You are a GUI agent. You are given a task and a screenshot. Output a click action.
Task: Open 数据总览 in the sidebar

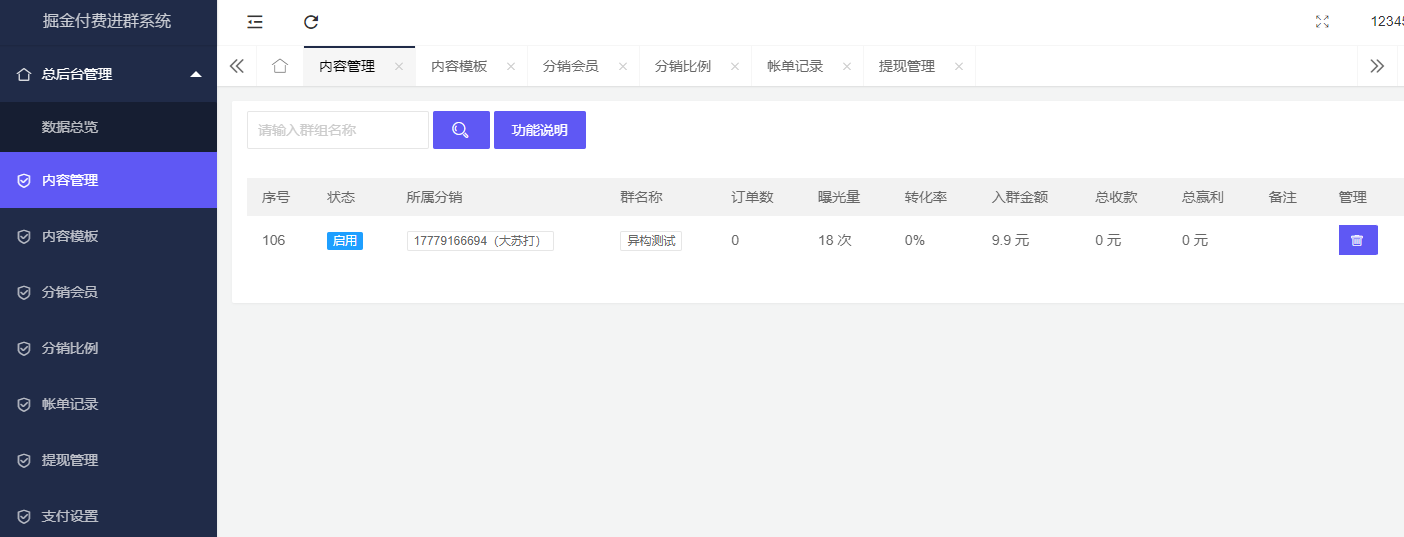[70, 127]
